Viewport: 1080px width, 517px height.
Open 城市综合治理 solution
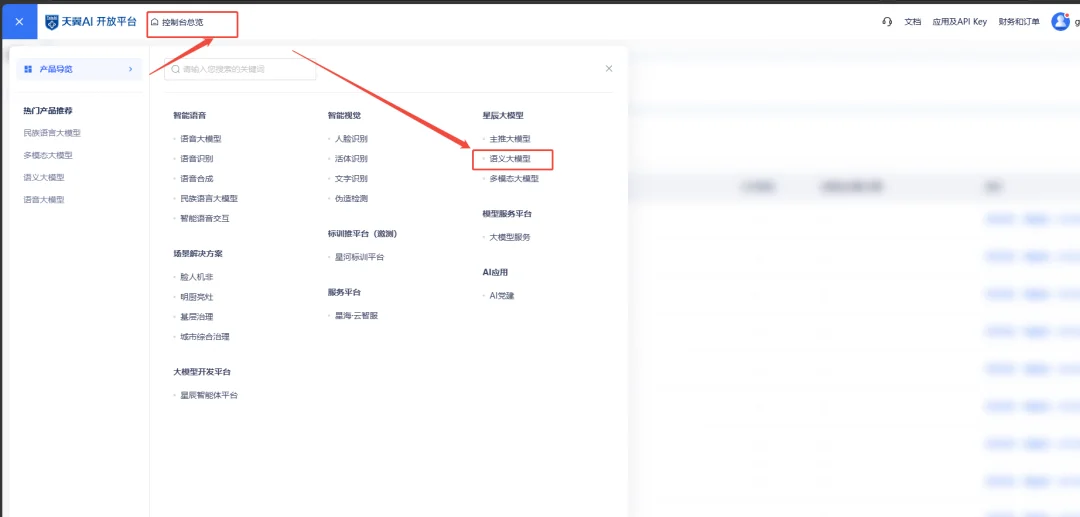click(x=205, y=337)
